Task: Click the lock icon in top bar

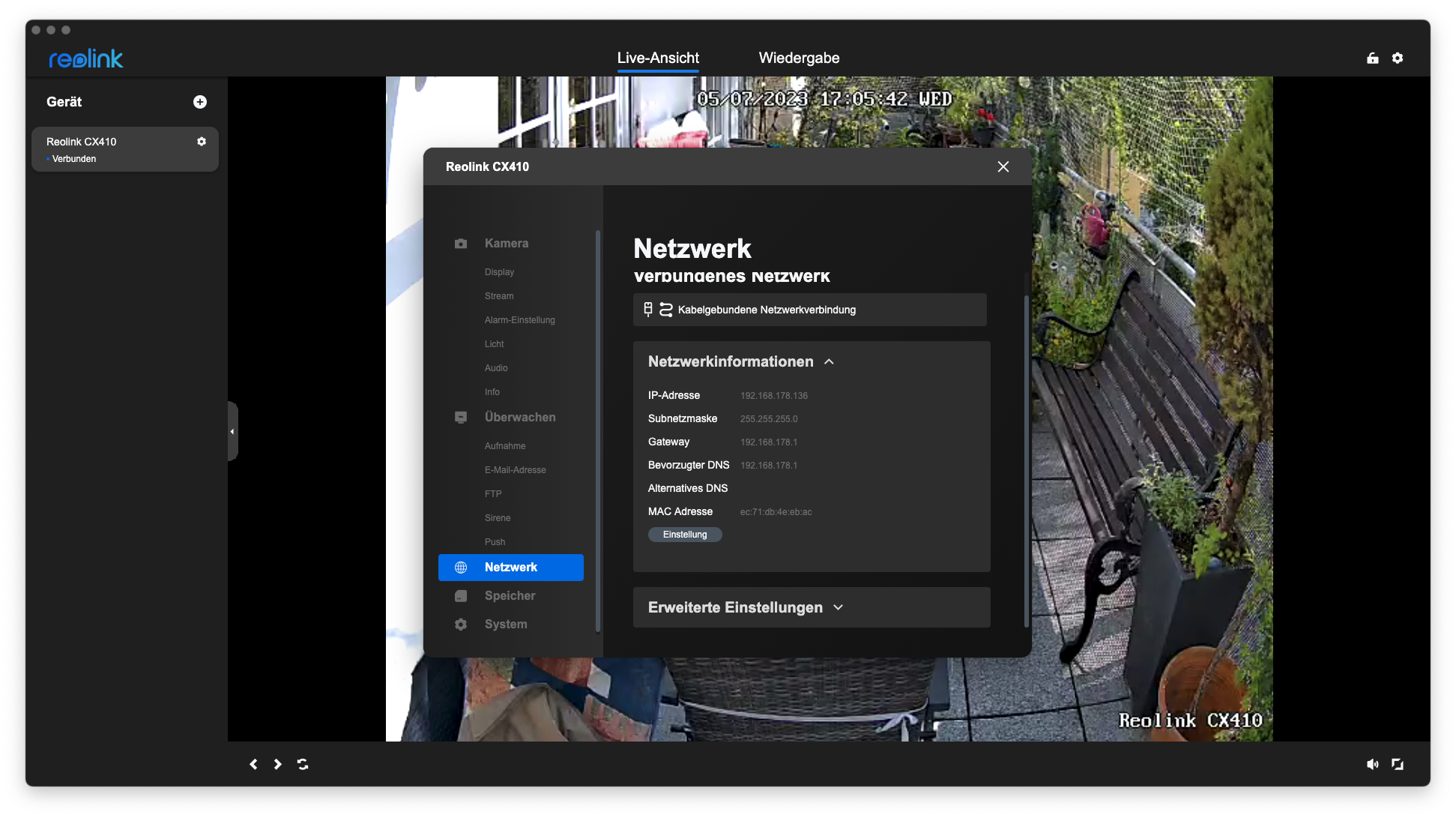Action: tap(1373, 58)
